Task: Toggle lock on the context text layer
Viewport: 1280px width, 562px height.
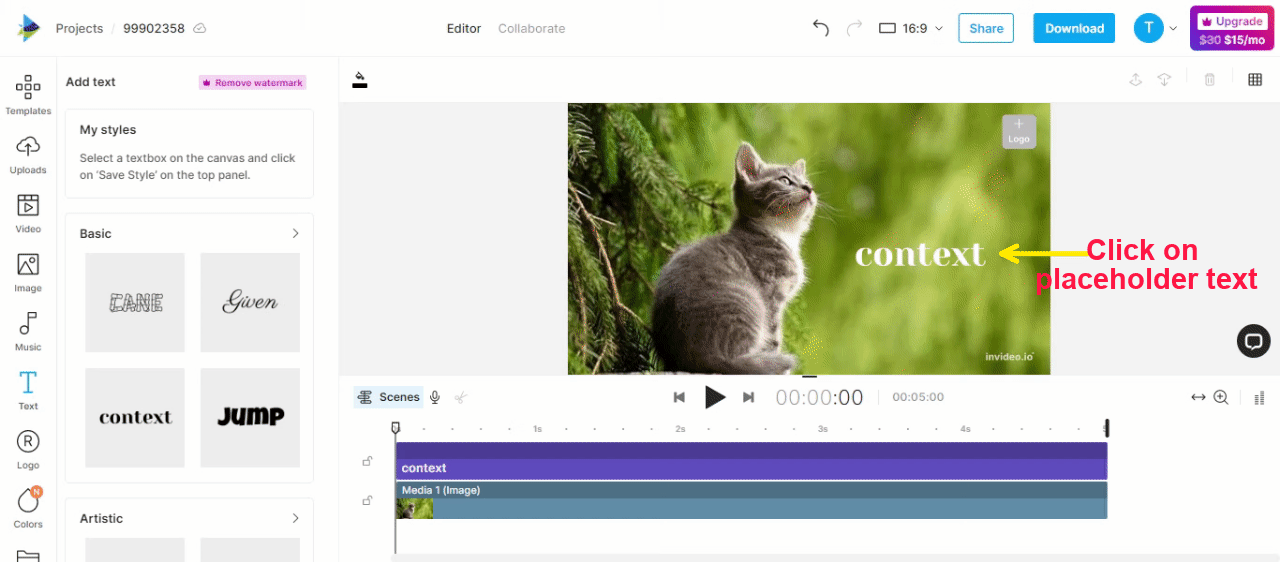Action: (x=367, y=461)
